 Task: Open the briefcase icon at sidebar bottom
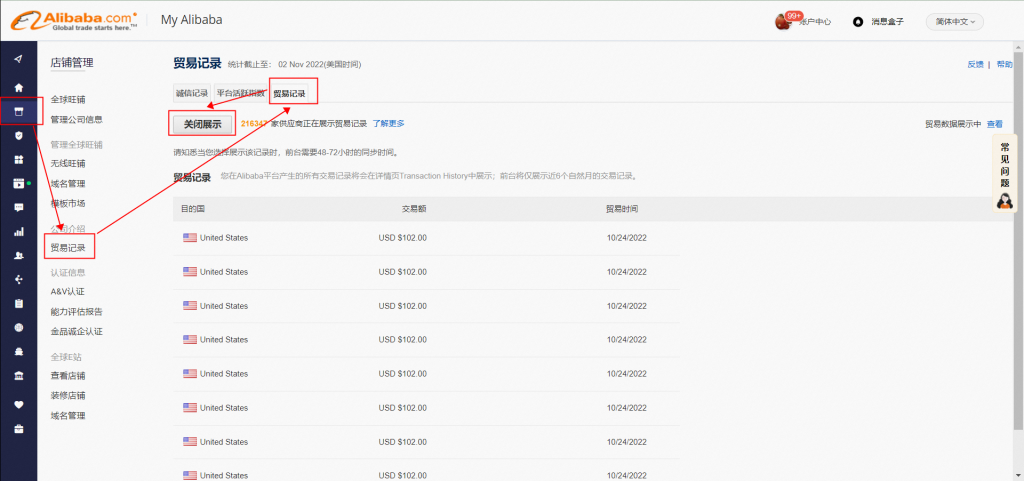(18, 429)
